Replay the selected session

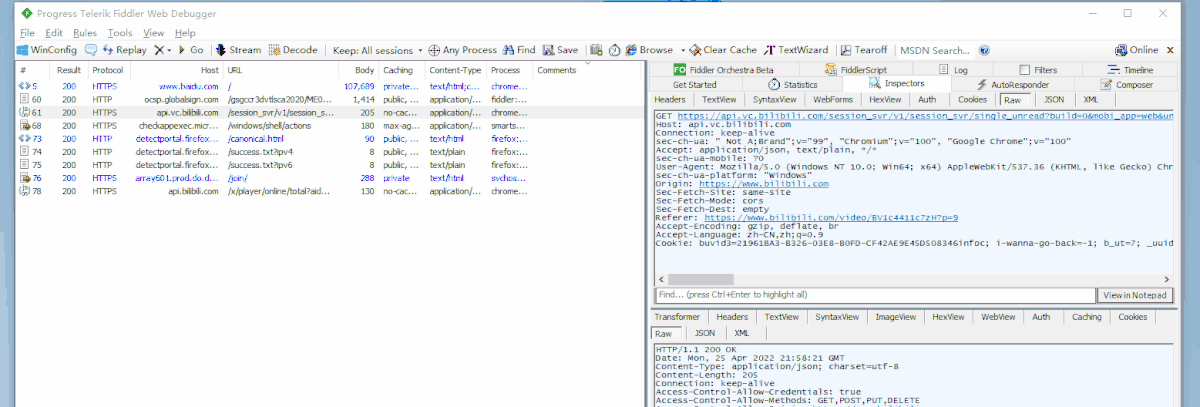pyautogui.click(x=124, y=49)
